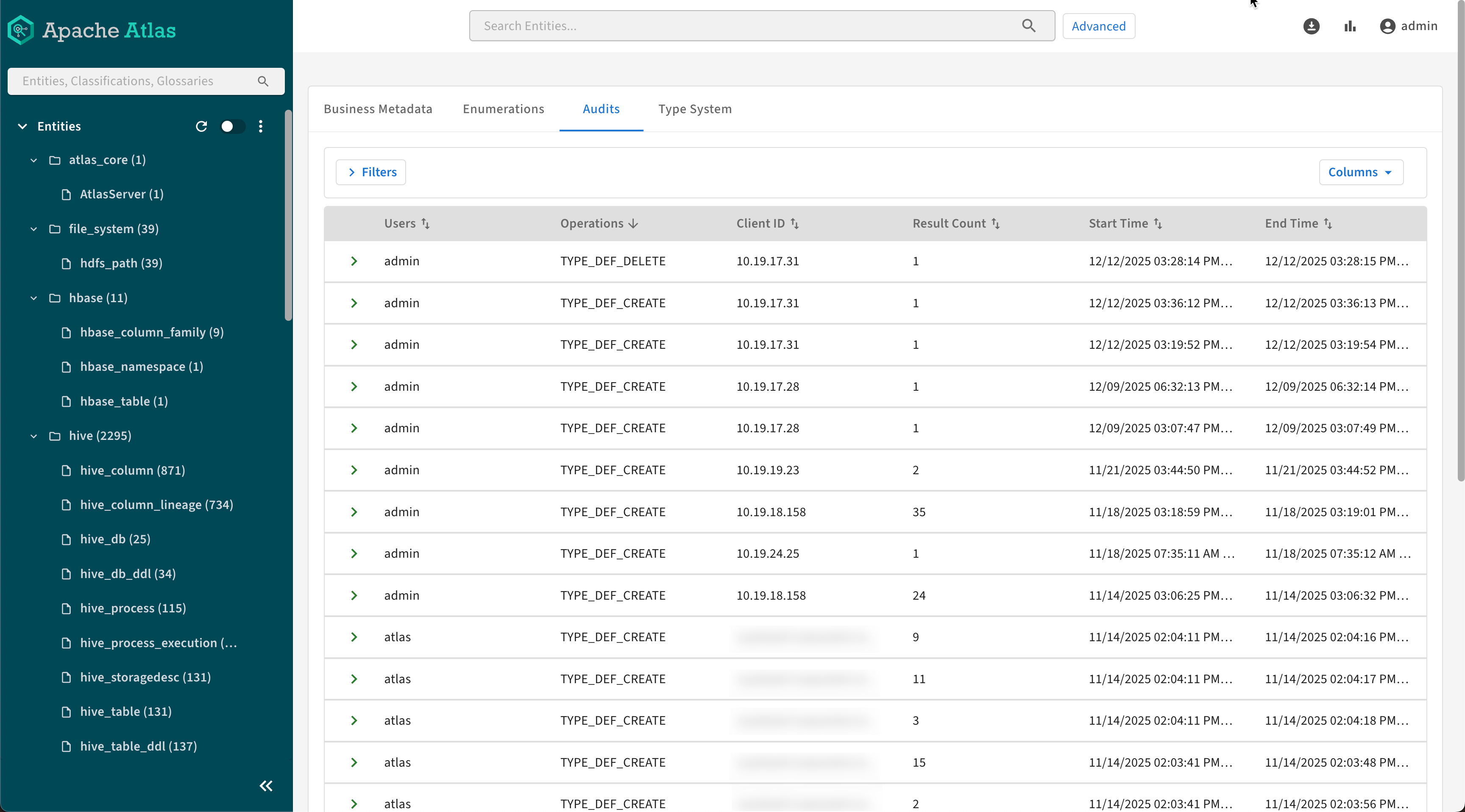This screenshot has height=812, width=1465.
Task: Collapse the hive folder in tree
Action: tap(34, 436)
